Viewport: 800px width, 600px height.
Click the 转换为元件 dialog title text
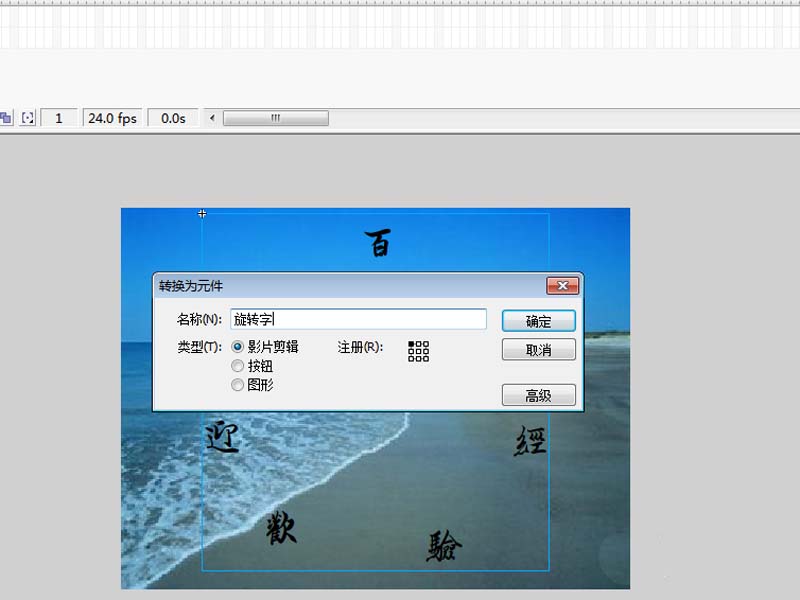(x=191, y=286)
